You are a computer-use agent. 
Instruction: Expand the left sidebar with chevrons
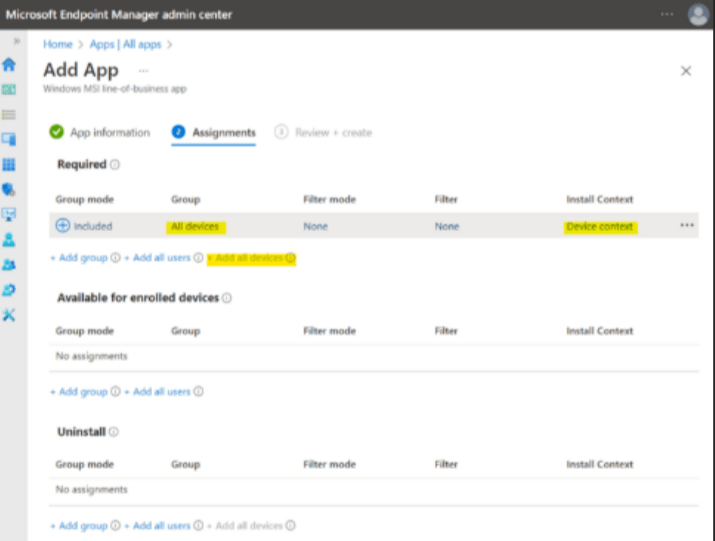click(x=15, y=42)
